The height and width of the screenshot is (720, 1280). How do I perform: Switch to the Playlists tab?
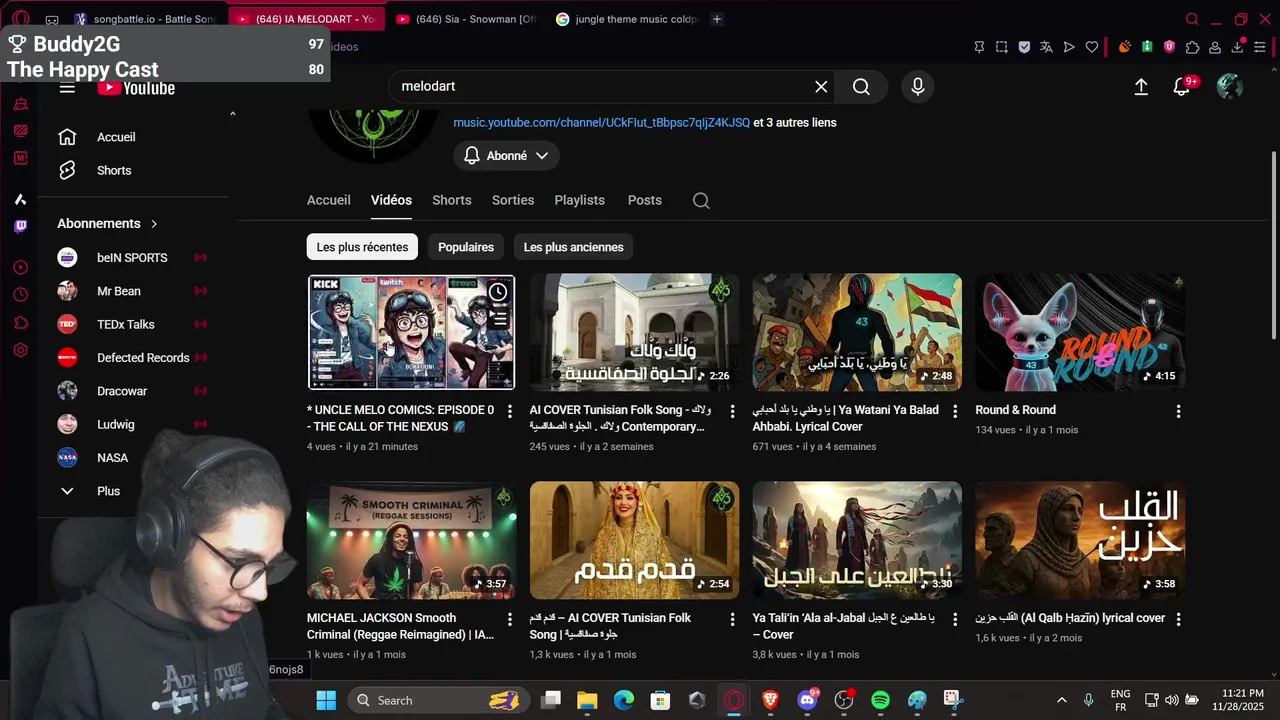coord(579,200)
